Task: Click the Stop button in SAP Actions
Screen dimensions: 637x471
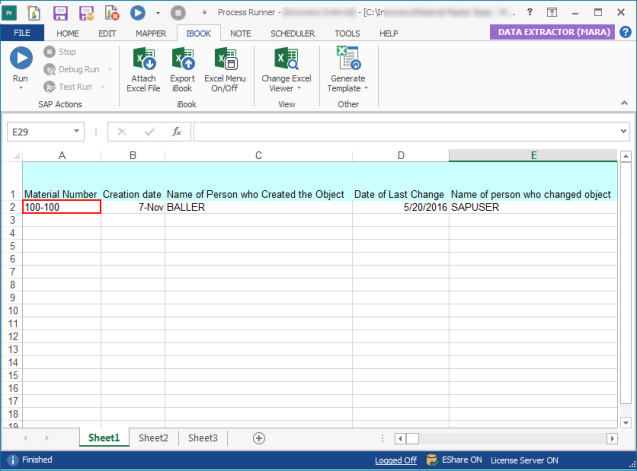Action: (x=60, y=52)
